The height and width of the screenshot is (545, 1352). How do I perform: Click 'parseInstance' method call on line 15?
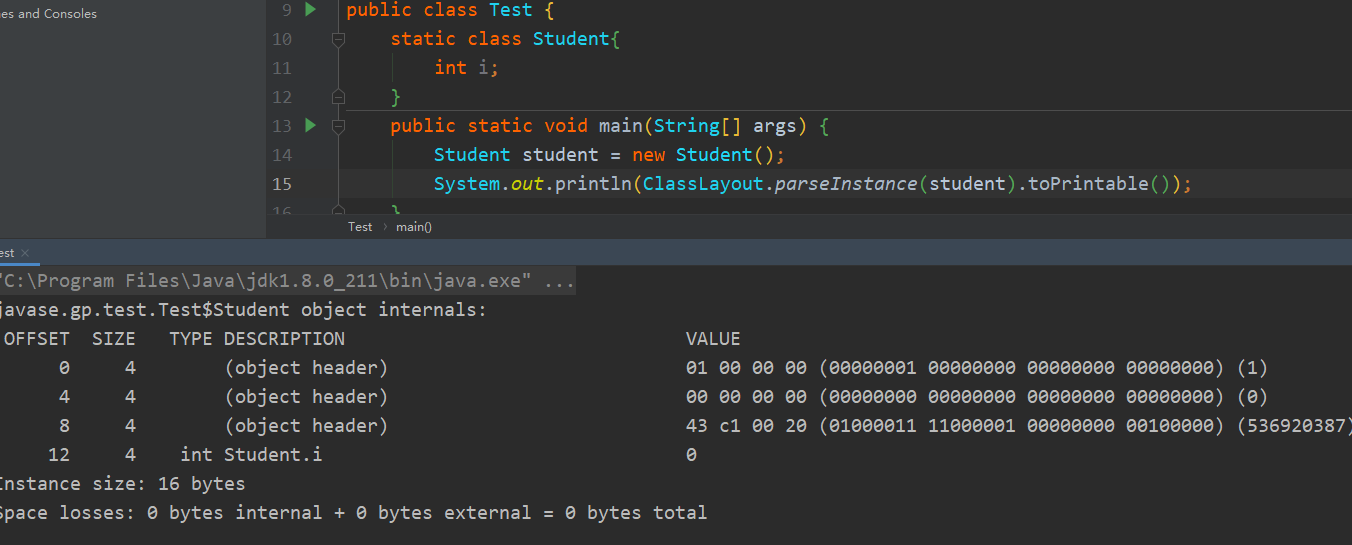pyautogui.click(x=846, y=184)
